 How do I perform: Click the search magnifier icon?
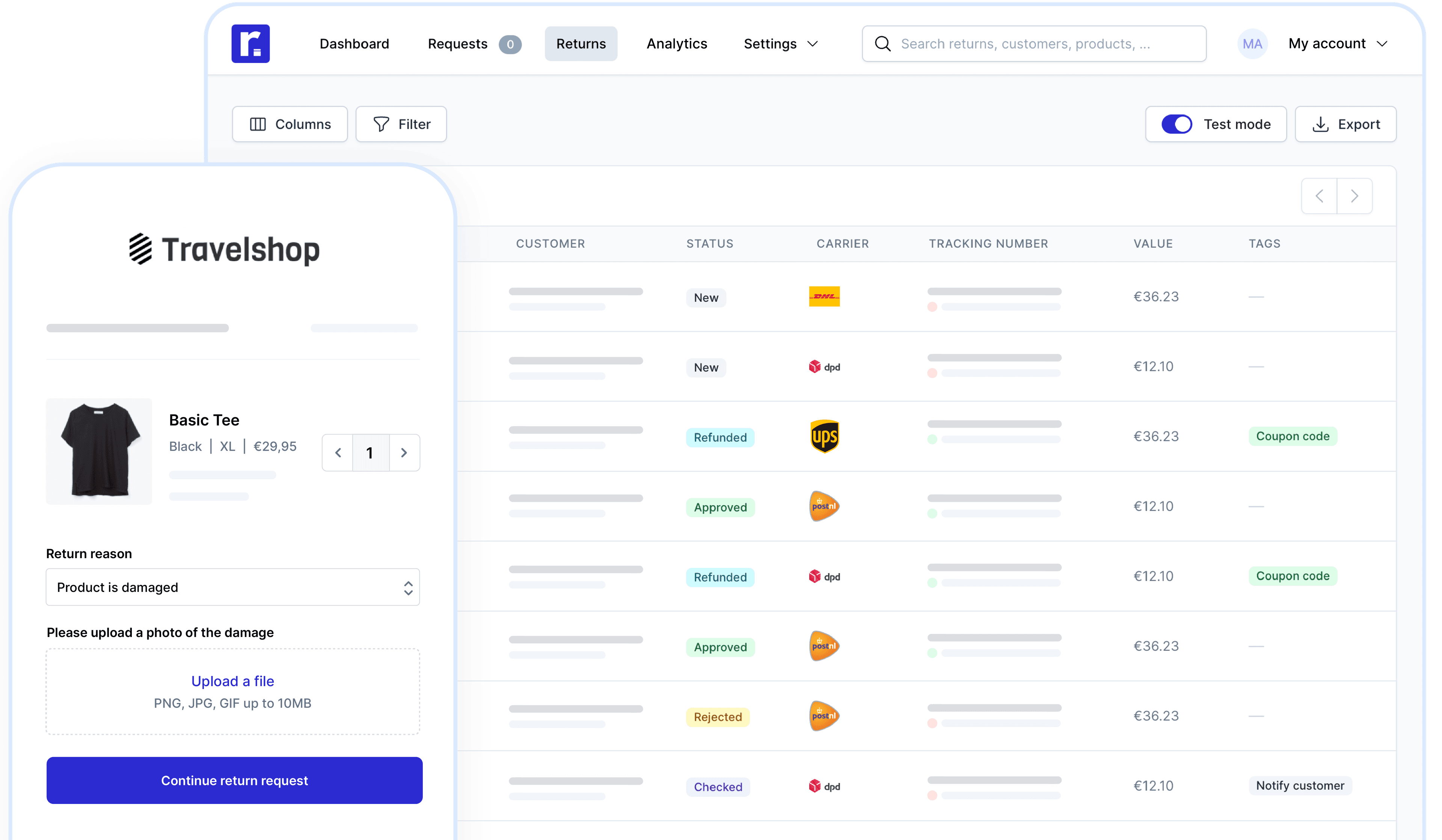point(883,44)
